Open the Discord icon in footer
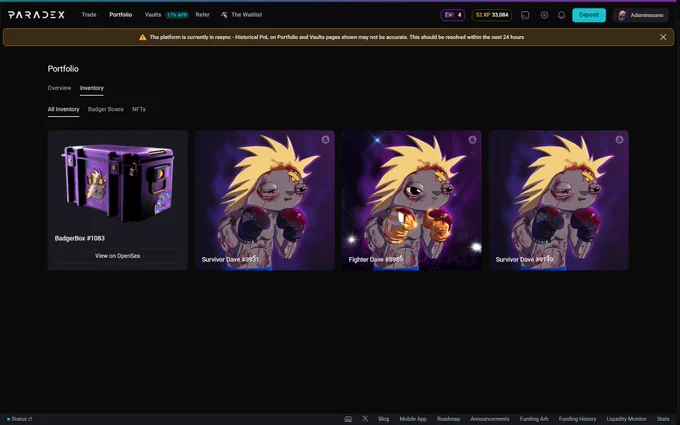The image size is (680, 425). 348,419
